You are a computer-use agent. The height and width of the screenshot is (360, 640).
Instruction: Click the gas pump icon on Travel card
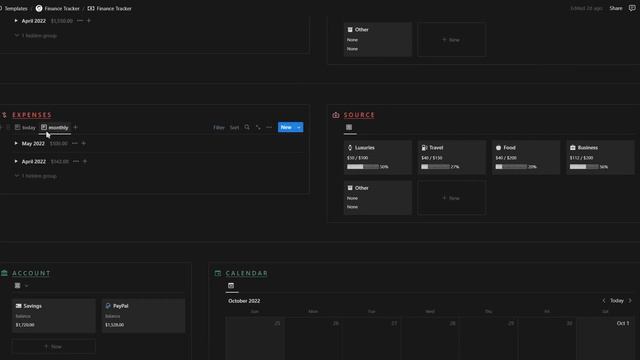424,148
